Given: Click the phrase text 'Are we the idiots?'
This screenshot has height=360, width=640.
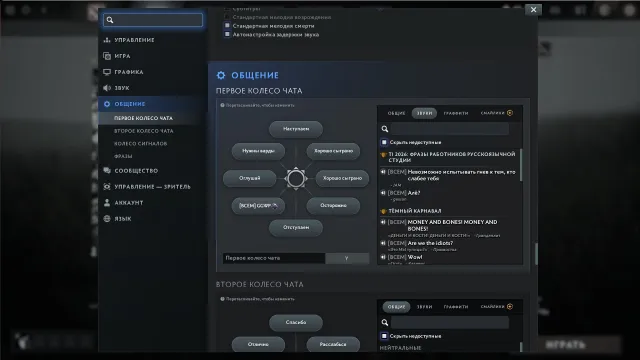Looking at the screenshot, I should pyautogui.click(x=430, y=243).
